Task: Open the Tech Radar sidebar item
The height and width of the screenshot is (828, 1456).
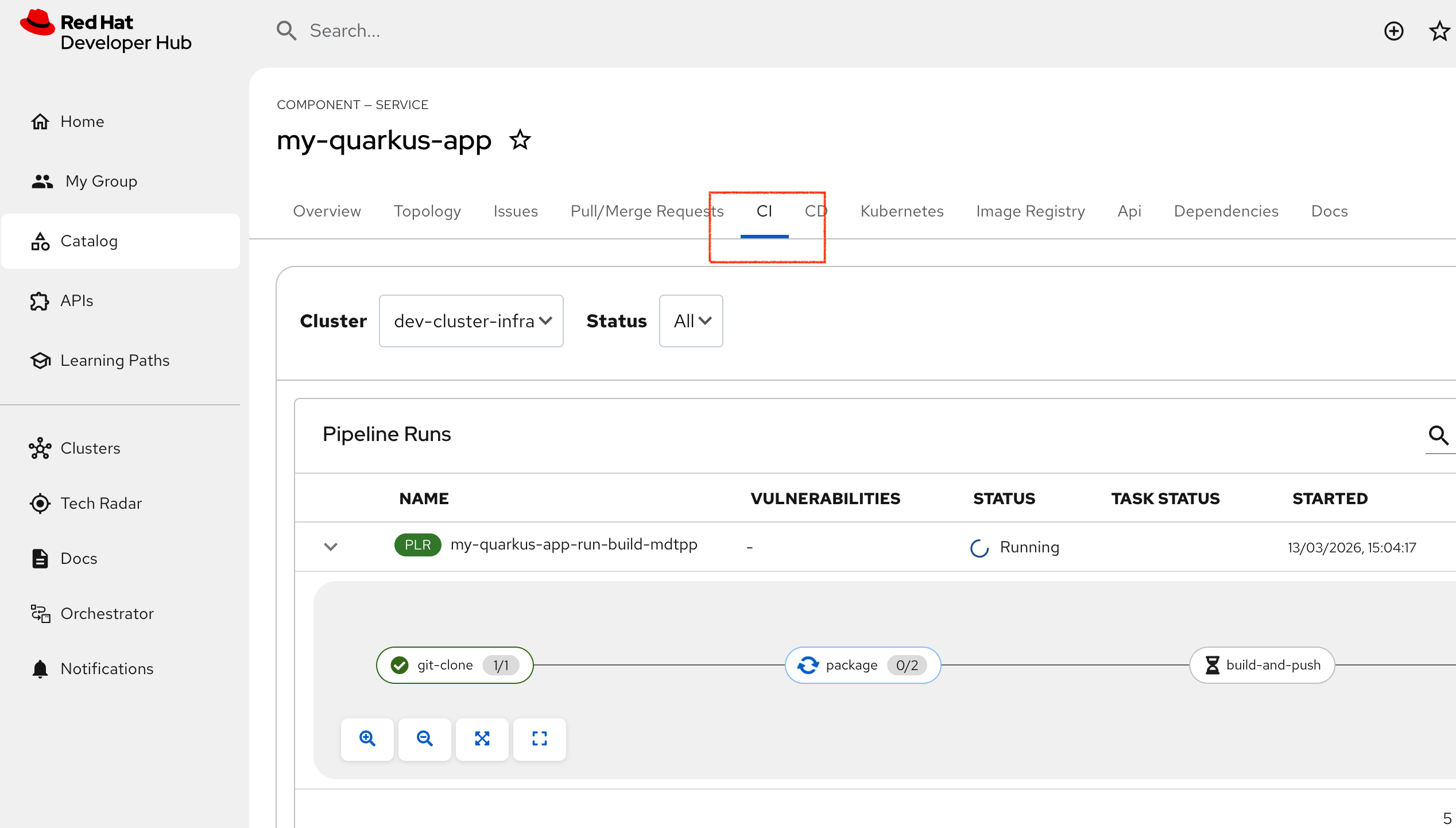Action: (101, 503)
